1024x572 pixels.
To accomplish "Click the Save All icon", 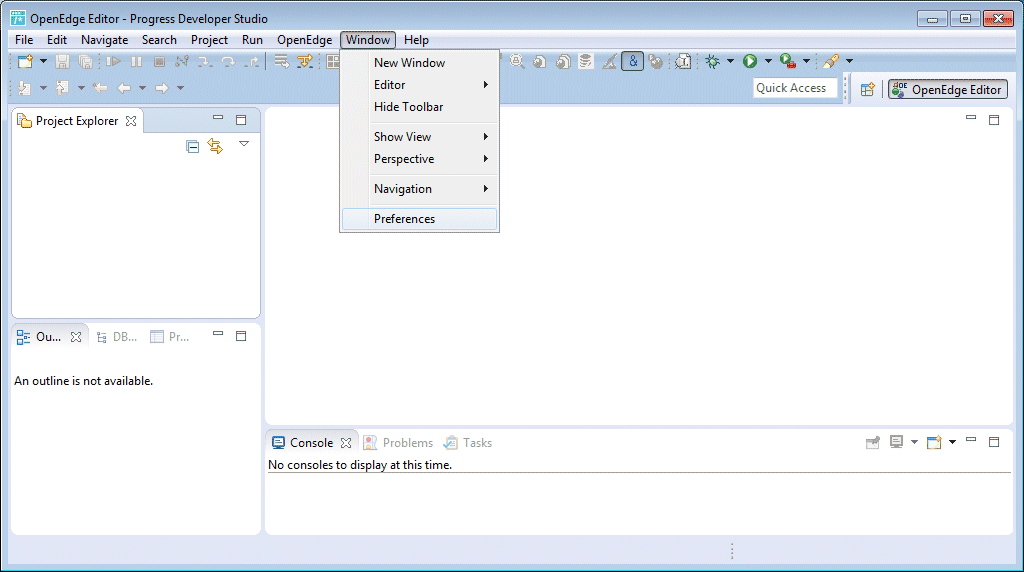I will point(86,61).
